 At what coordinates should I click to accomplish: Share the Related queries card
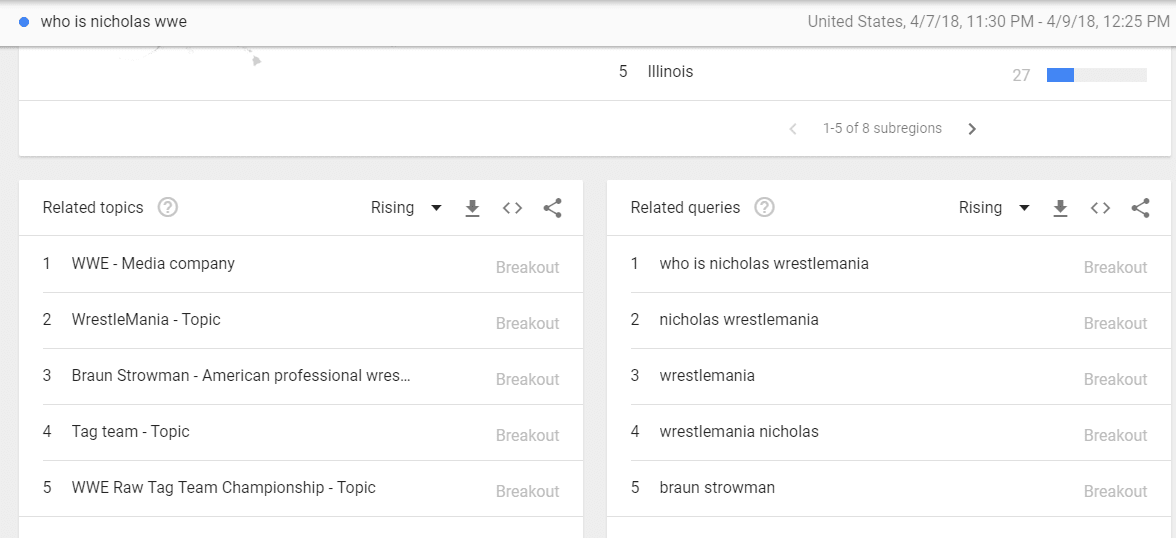click(x=1141, y=208)
